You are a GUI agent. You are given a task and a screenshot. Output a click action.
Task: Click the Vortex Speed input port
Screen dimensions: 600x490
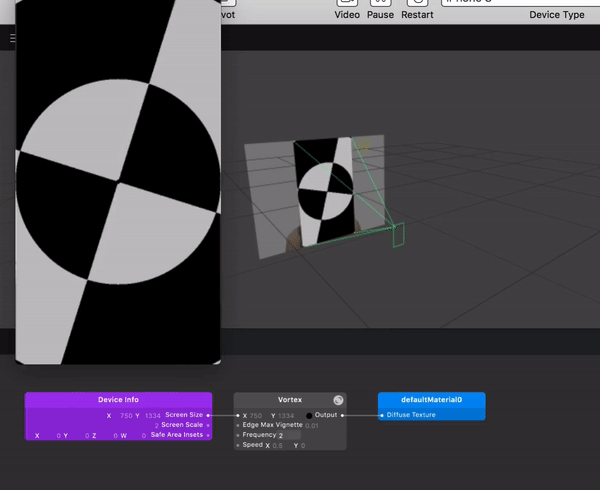[238, 445]
